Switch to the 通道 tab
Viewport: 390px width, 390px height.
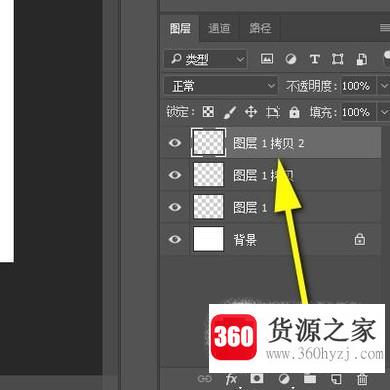(x=219, y=28)
